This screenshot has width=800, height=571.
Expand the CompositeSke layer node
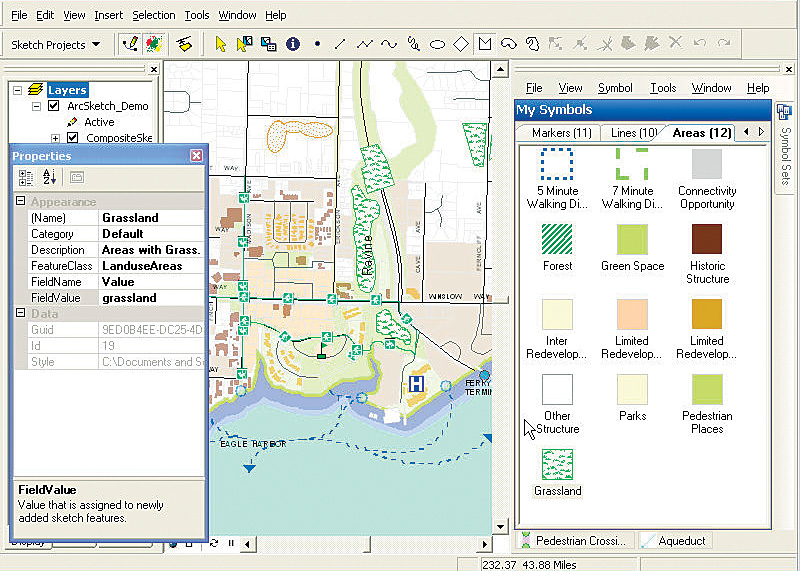coord(56,138)
